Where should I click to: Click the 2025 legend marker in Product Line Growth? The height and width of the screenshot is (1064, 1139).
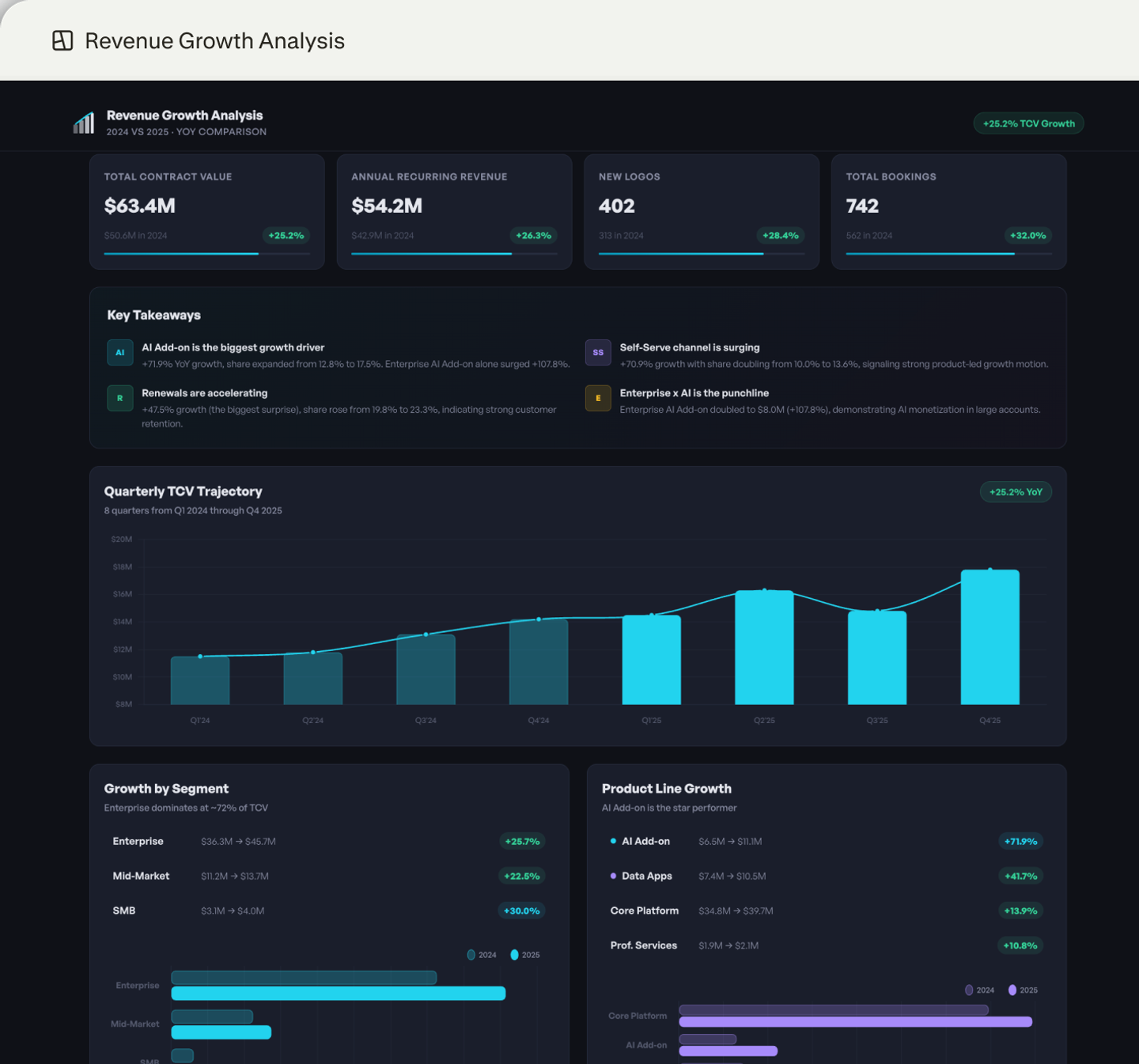pyautogui.click(x=1012, y=990)
